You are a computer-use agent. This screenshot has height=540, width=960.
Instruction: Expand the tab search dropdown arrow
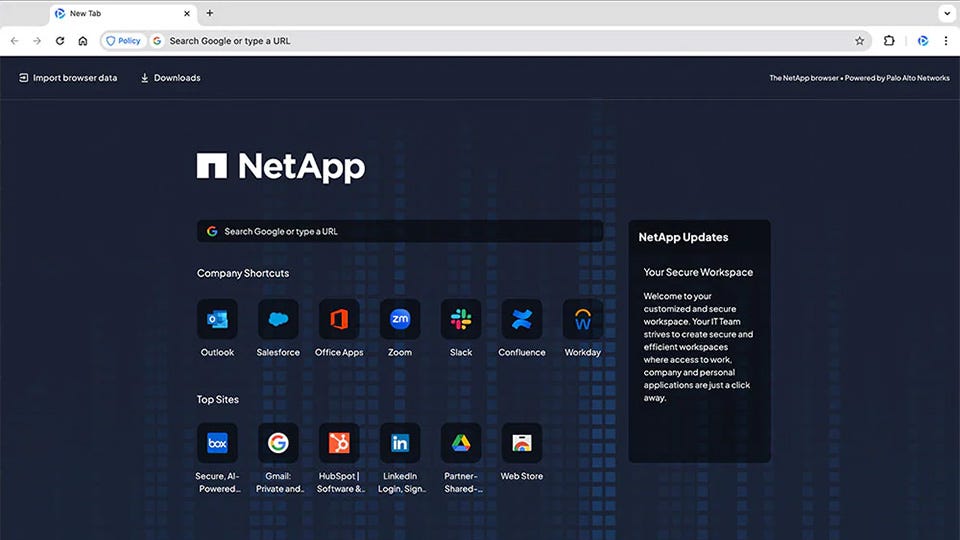click(947, 13)
